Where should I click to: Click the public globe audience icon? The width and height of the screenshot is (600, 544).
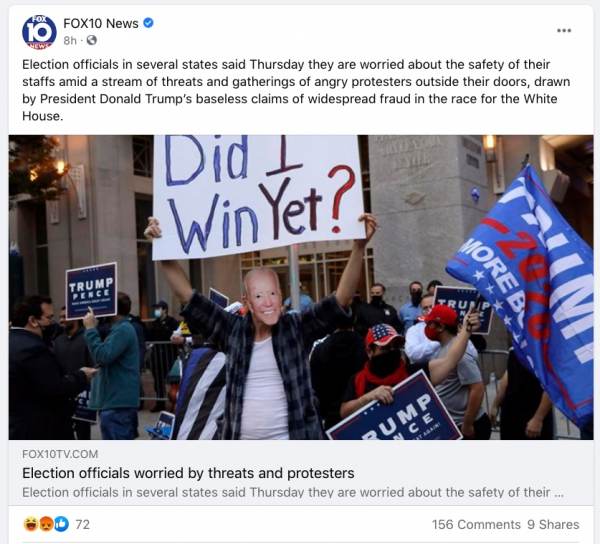[91, 40]
